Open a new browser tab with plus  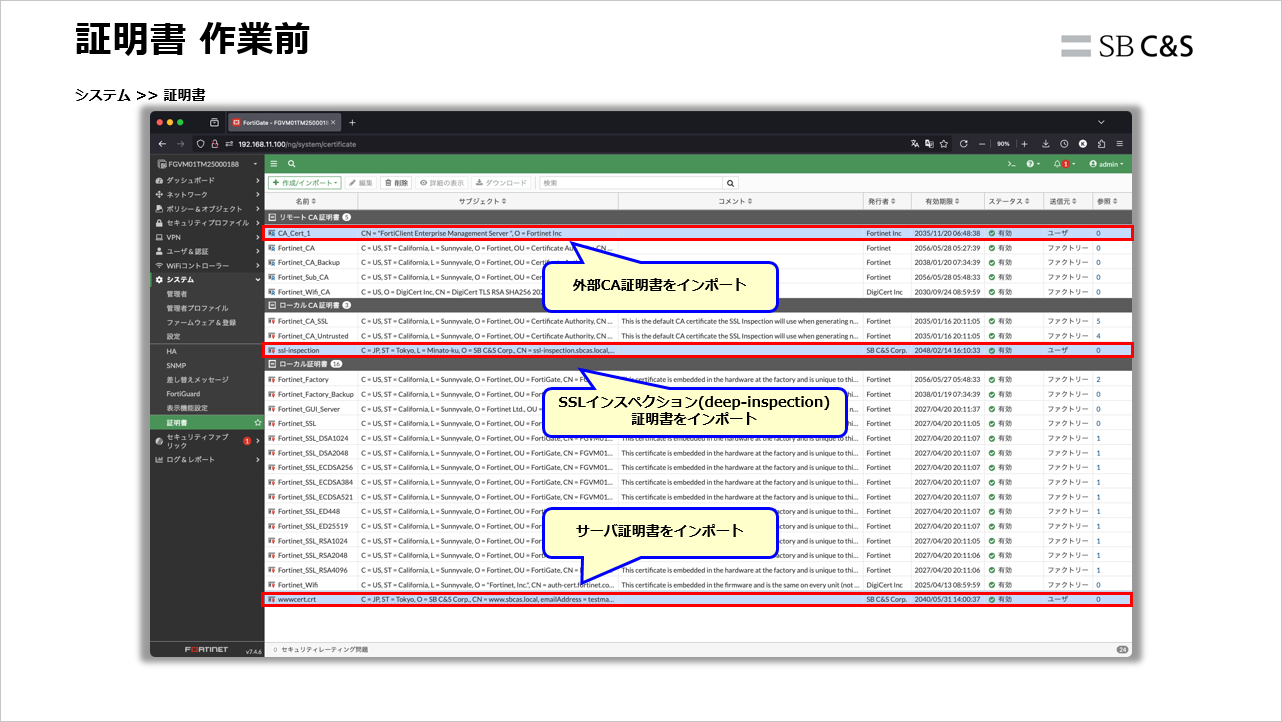point(352,123)
